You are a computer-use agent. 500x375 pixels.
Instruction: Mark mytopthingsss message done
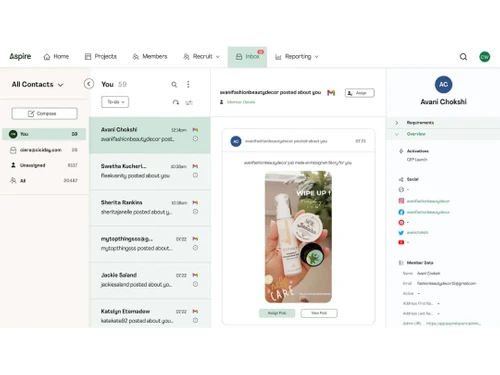tap(196, 248)
